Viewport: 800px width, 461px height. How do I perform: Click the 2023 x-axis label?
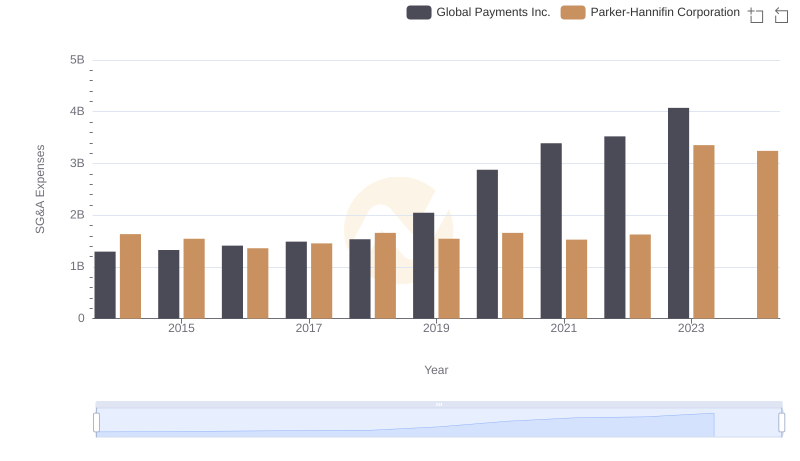click(691, 328)
